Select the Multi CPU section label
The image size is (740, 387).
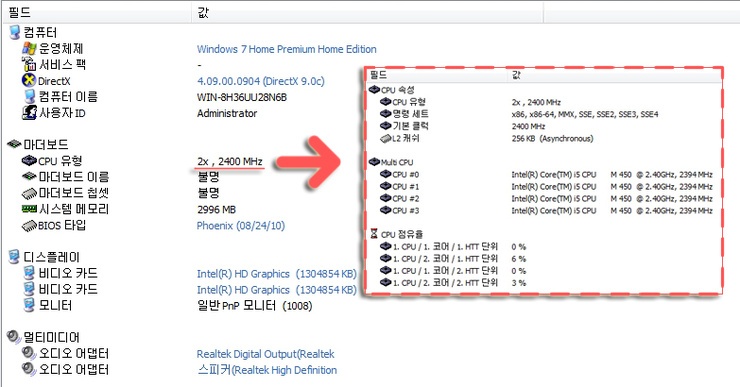[397, 162]
